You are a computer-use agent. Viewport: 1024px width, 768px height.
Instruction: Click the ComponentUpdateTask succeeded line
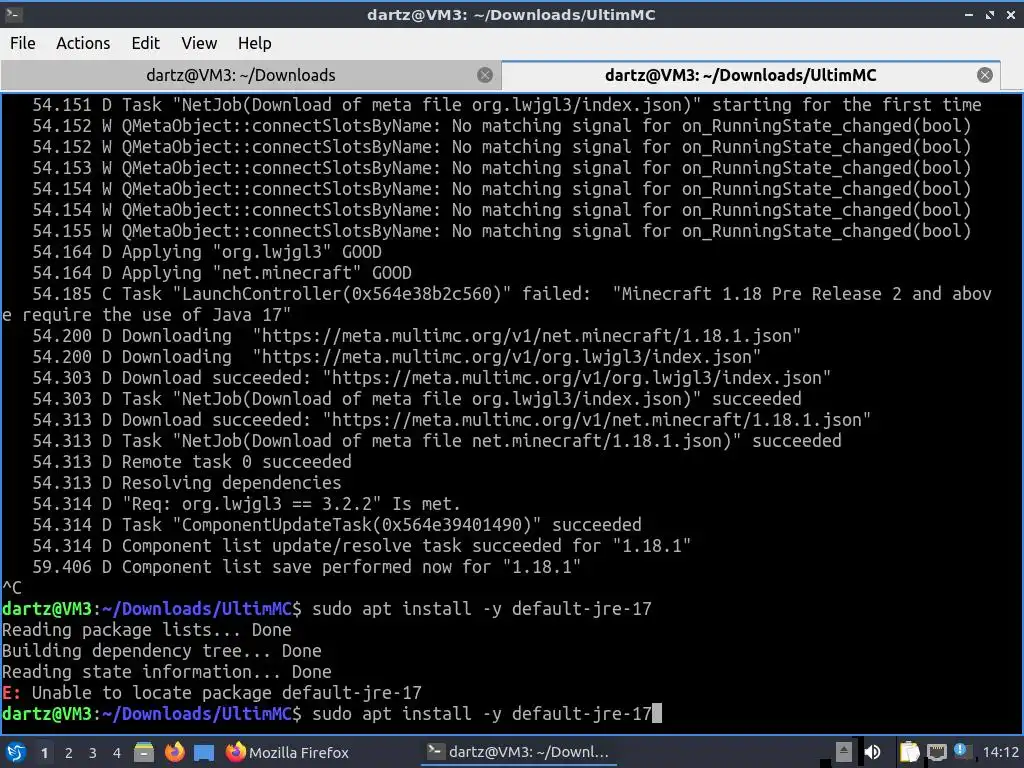(x=337, y=525)
